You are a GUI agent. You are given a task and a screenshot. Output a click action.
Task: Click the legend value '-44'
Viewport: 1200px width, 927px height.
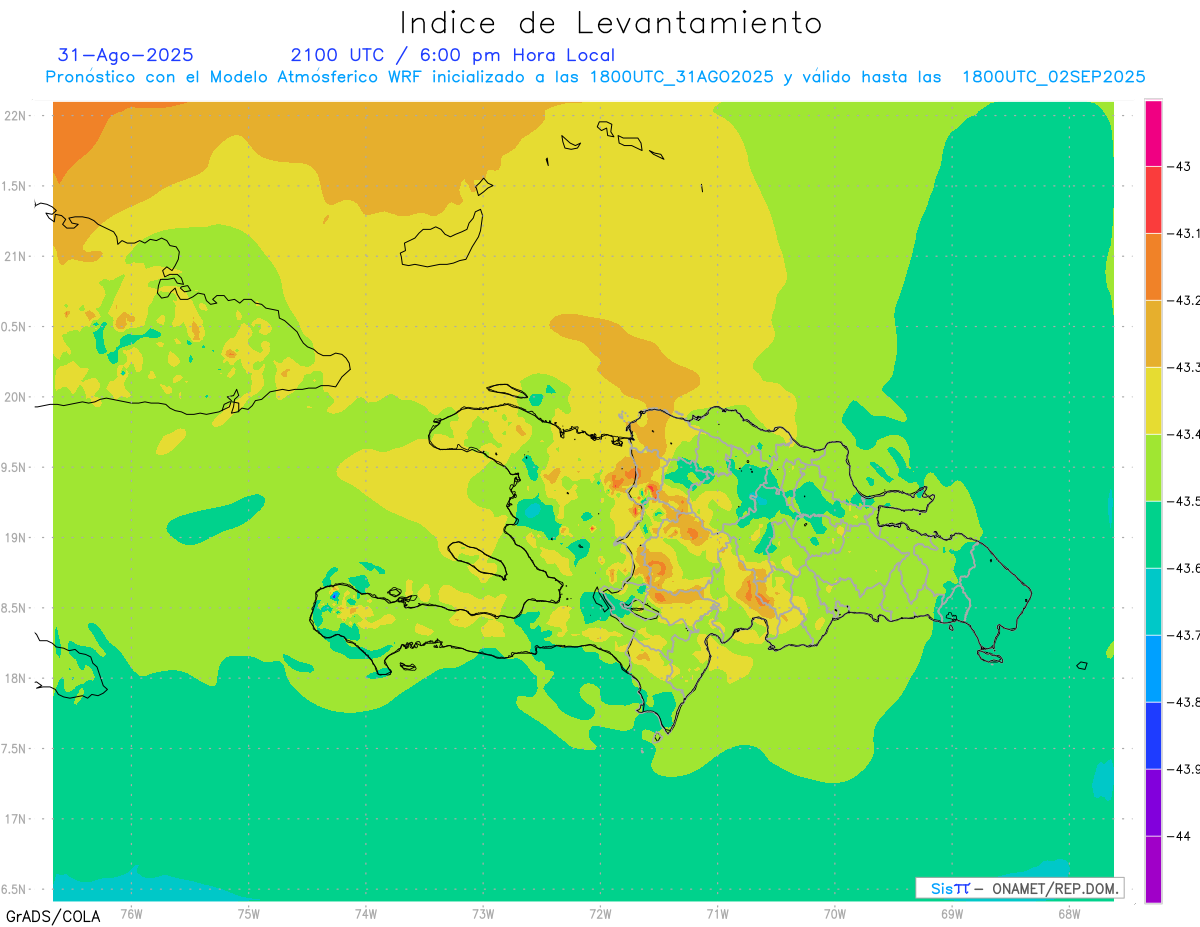coord(1178,836)
